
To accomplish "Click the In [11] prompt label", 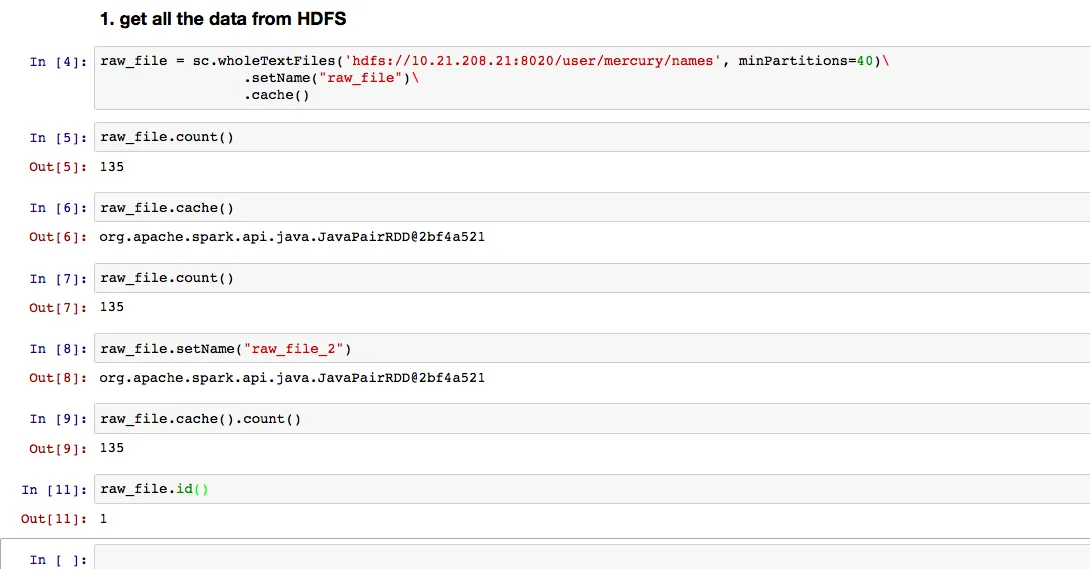I will (x=55, y=490).
